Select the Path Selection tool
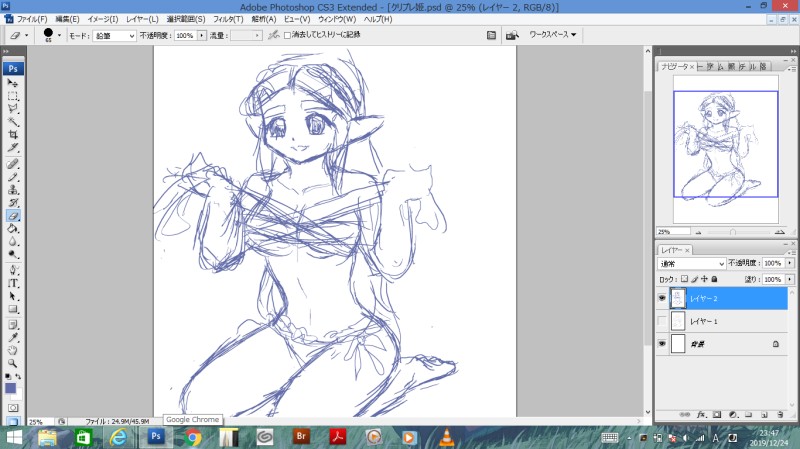The height and width of the screenshot is (449, 800). (13, 296)
